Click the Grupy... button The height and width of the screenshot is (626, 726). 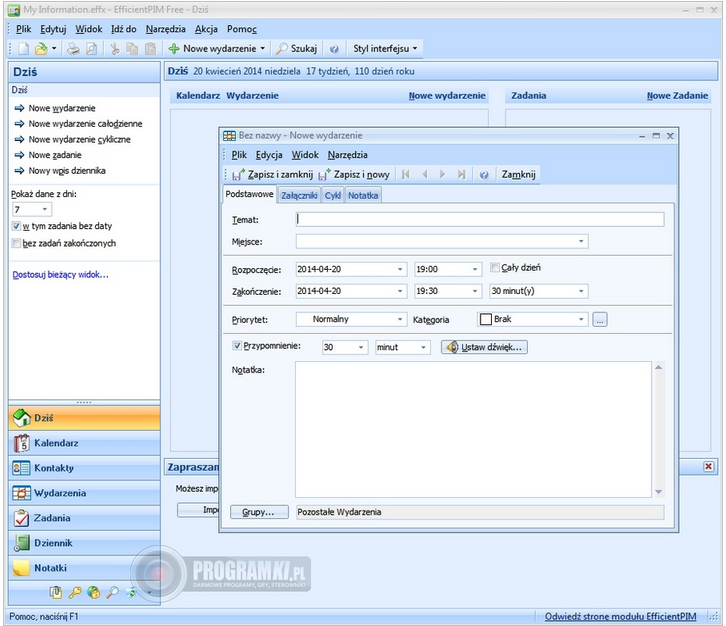(259, 512)
